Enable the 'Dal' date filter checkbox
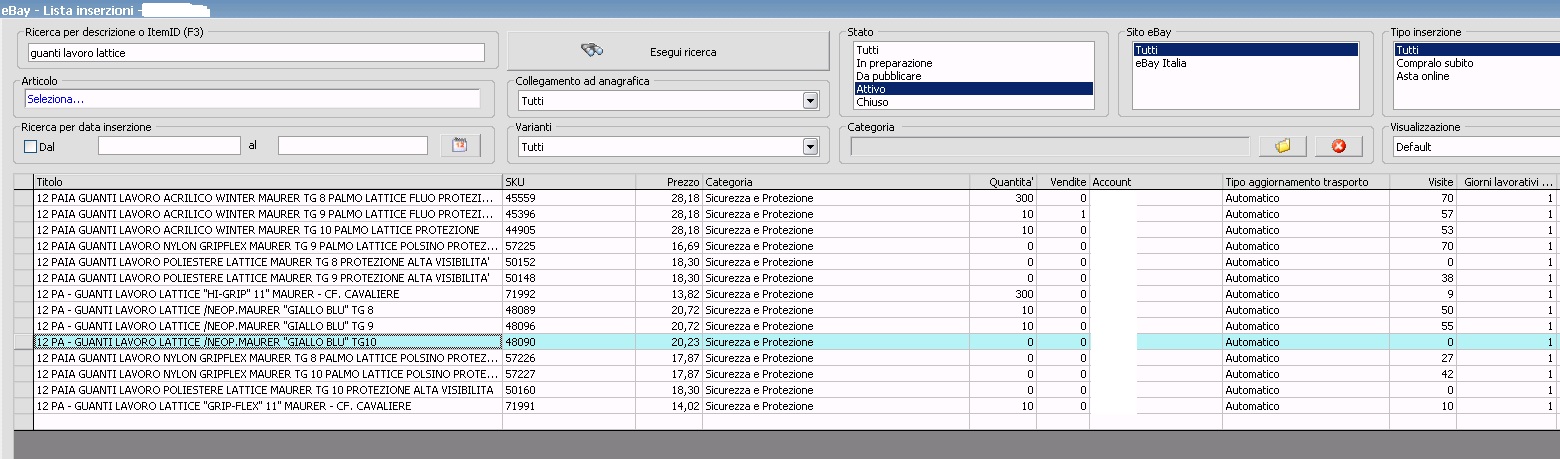Image resolution: width=1560 pixels, height=459 pixels. click(30, 147)
